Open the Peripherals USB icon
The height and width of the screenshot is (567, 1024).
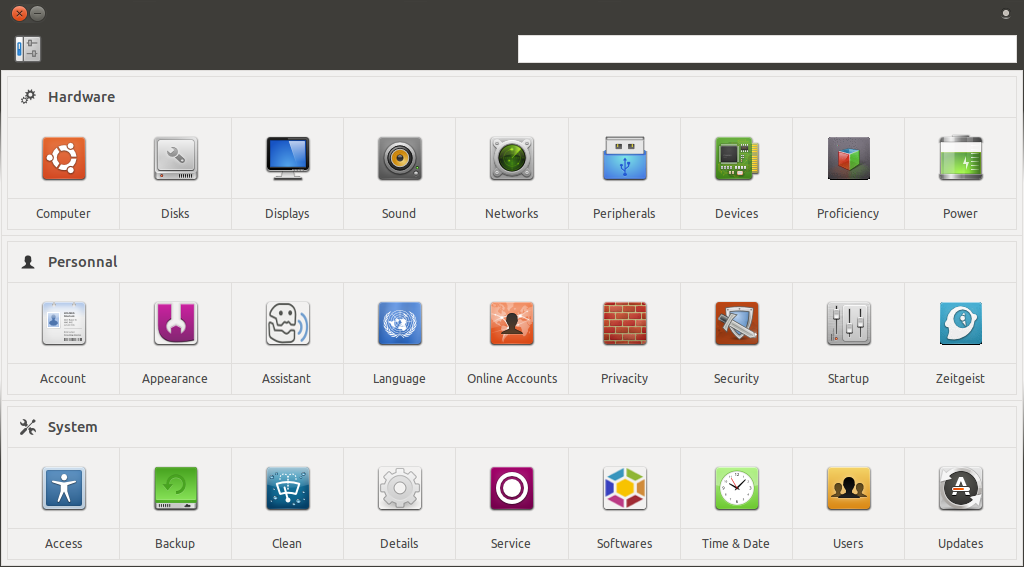(624, 158)
